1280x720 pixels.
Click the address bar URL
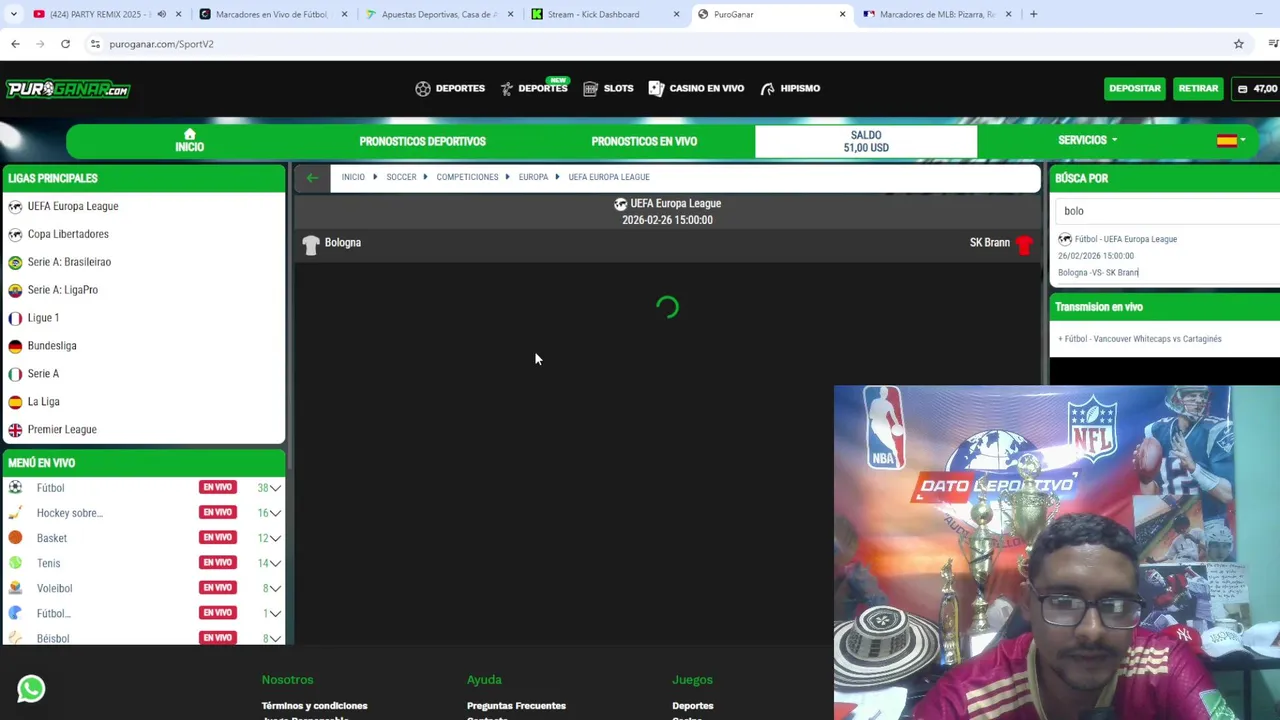pyautogui.click(x=161, y=44)
